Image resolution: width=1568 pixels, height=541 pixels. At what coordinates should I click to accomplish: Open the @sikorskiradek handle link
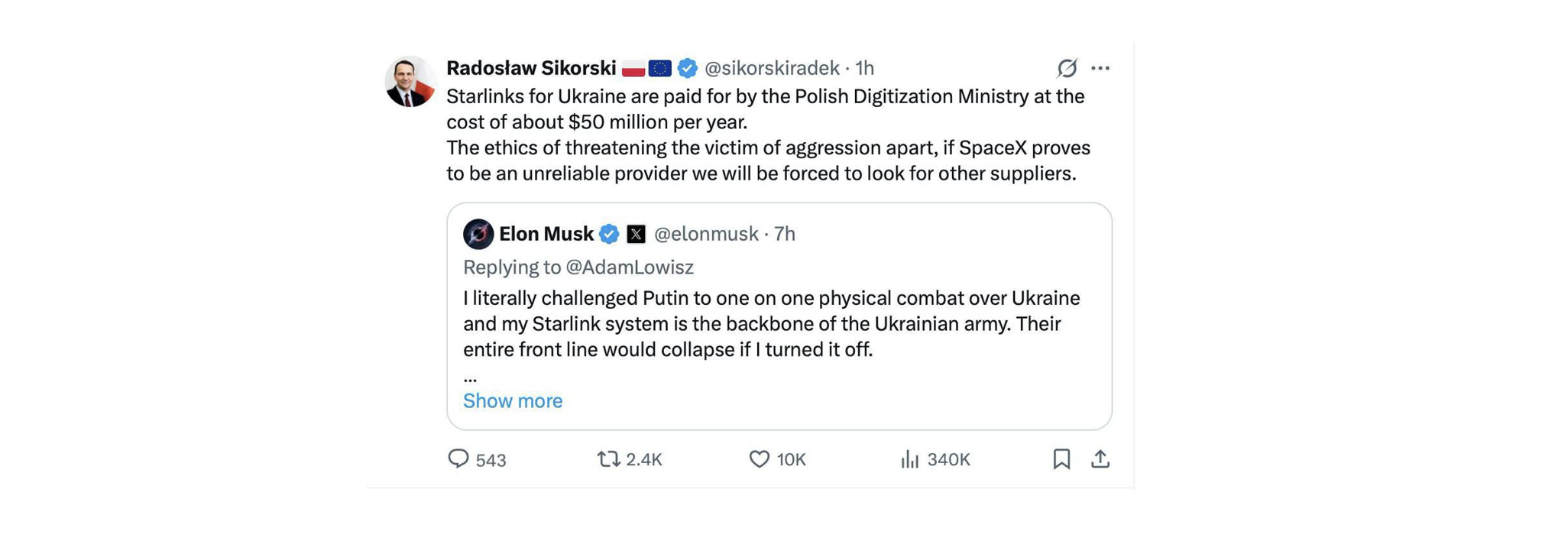[772, 68]
